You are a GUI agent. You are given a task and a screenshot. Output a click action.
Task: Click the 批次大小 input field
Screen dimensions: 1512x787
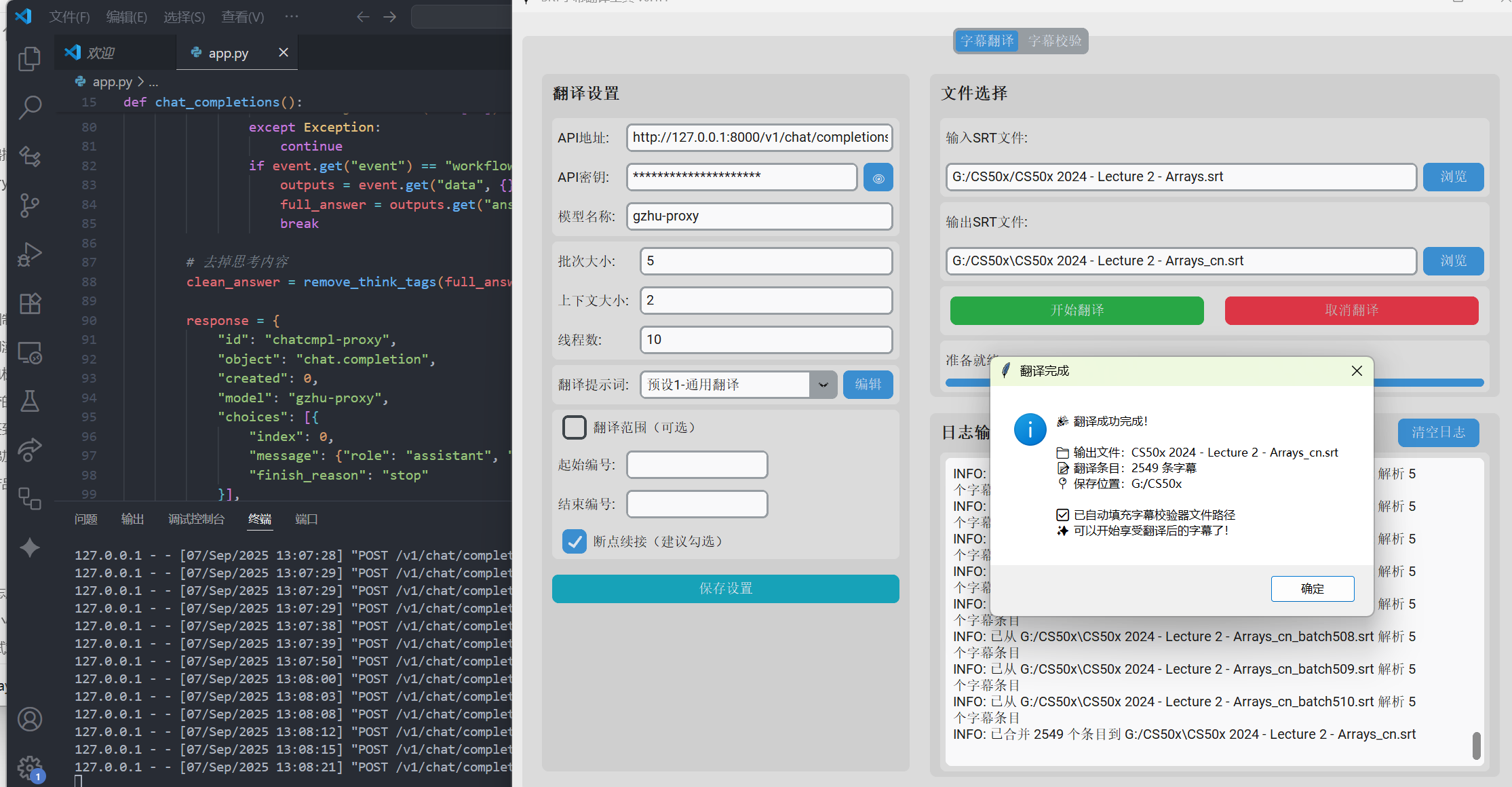766,261
